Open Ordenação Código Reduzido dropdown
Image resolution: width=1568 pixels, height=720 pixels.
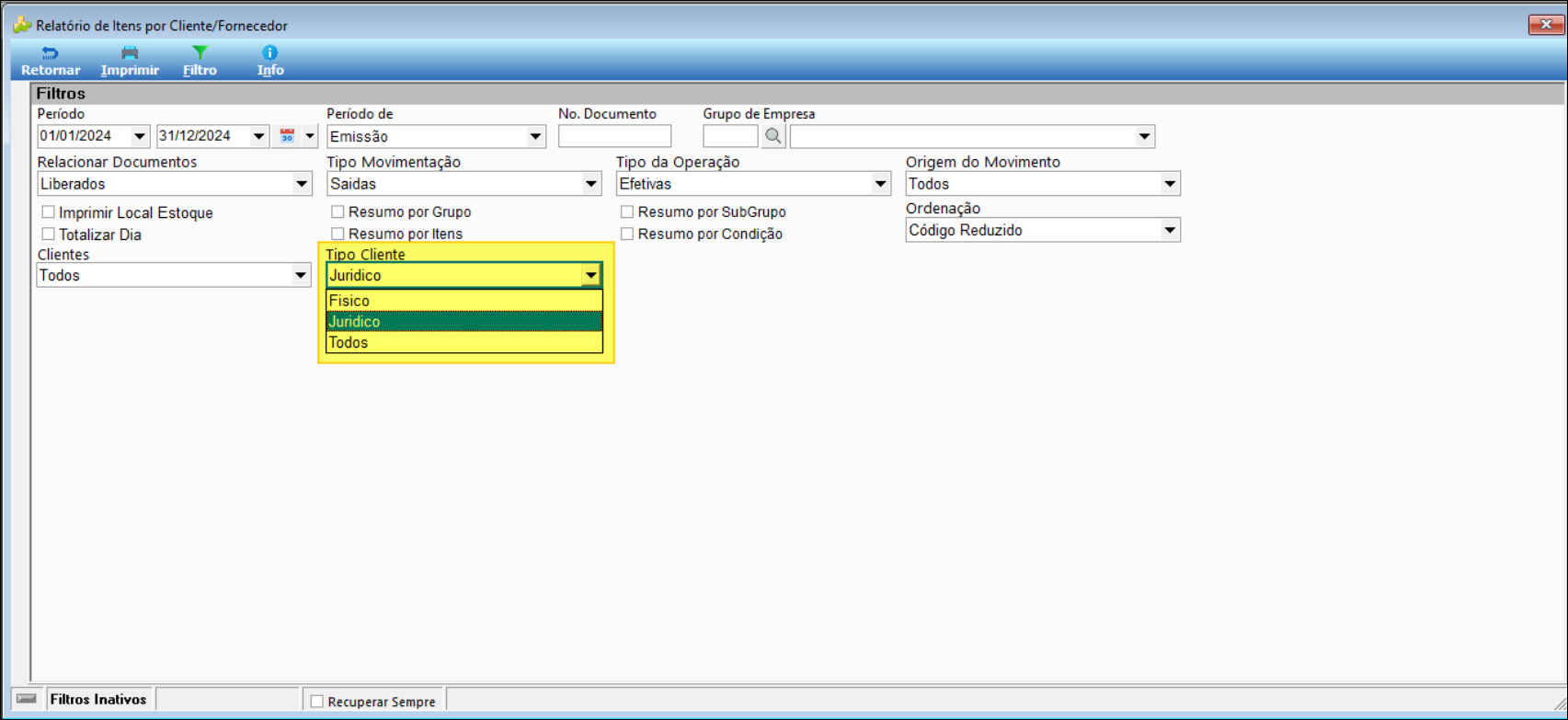1170,230
